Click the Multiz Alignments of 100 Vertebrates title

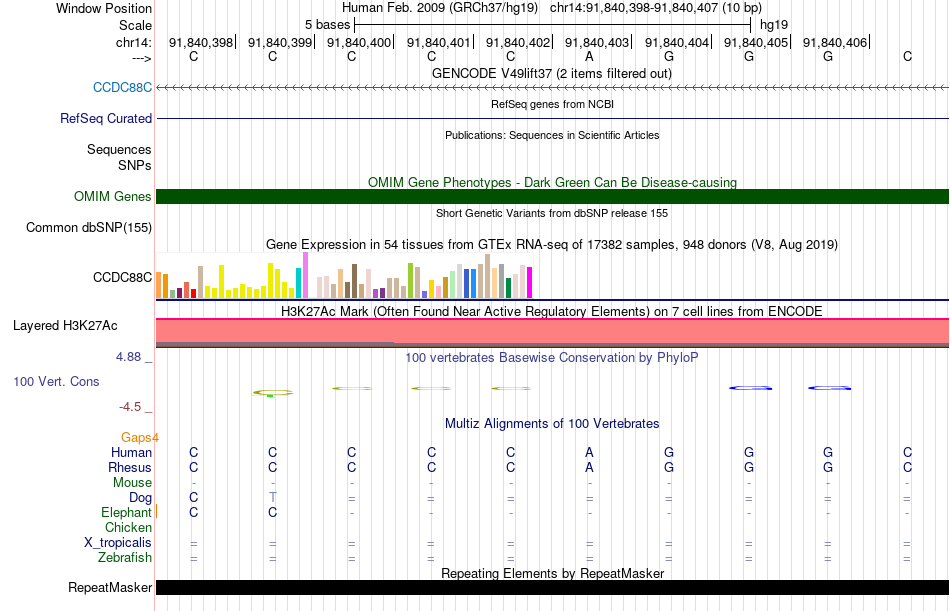(x=552, y=424)
